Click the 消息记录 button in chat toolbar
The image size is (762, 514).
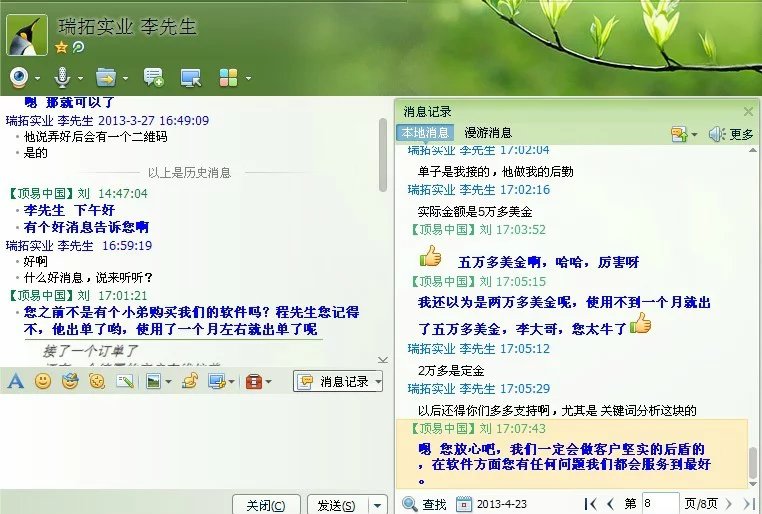[x=333, y=382]
